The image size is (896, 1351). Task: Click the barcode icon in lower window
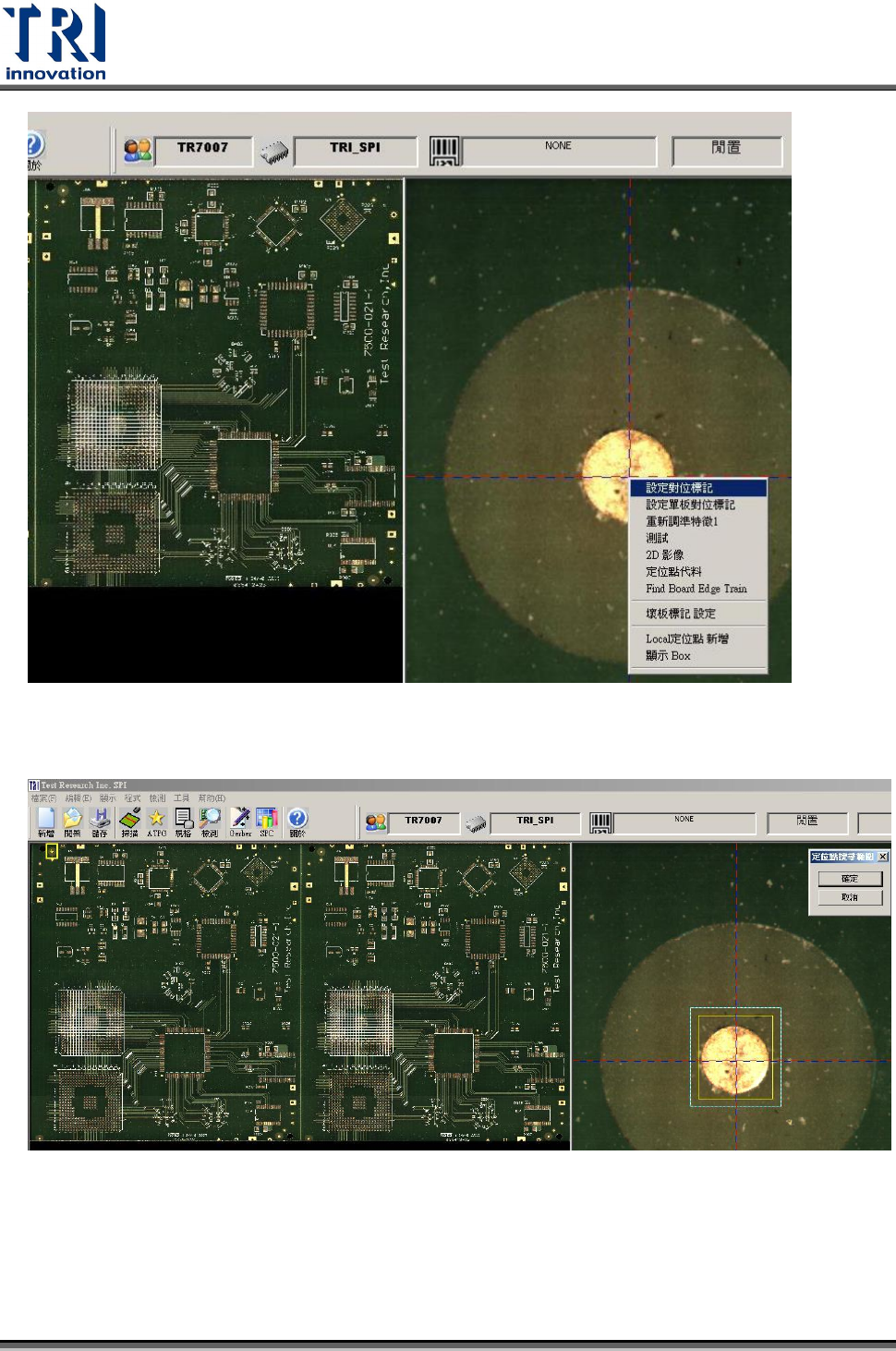tap(600, 822)
